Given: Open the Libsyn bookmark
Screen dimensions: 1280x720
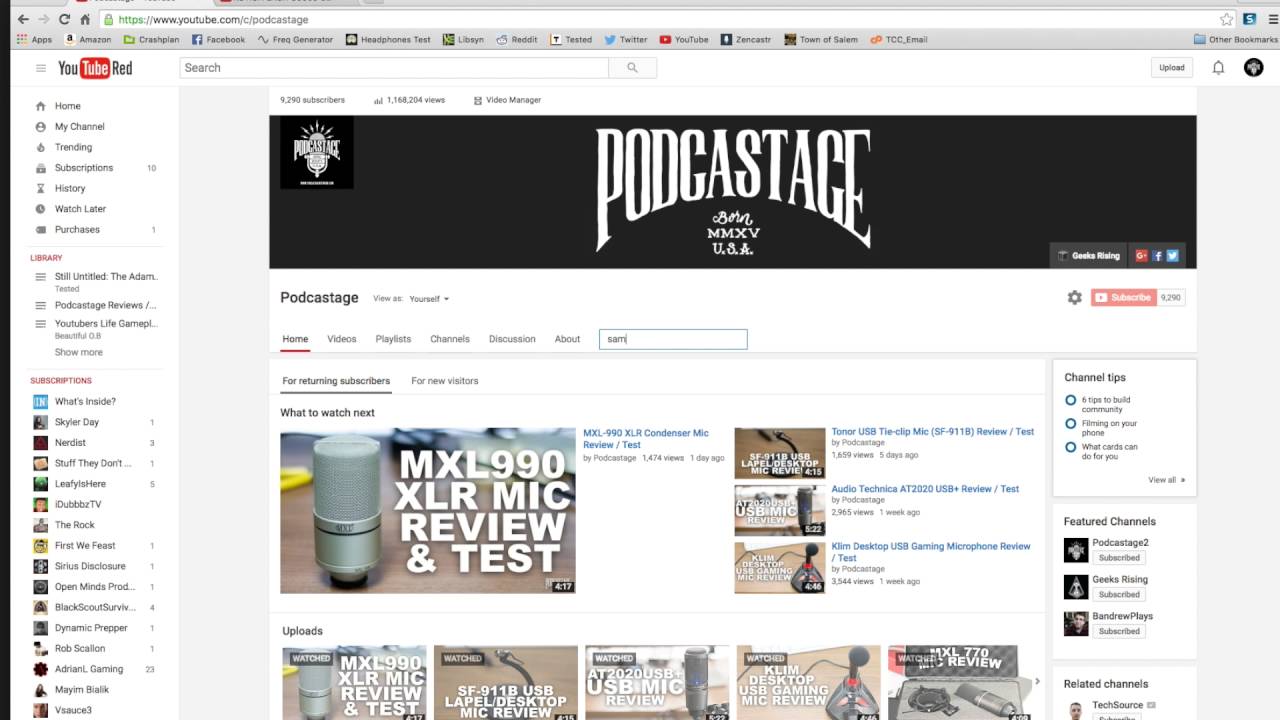Looking at the screenshot, I should (463, 40).
